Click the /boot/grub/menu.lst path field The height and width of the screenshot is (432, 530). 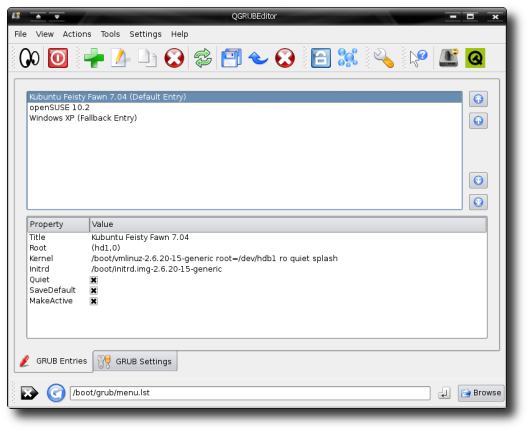tap(250, 393)
